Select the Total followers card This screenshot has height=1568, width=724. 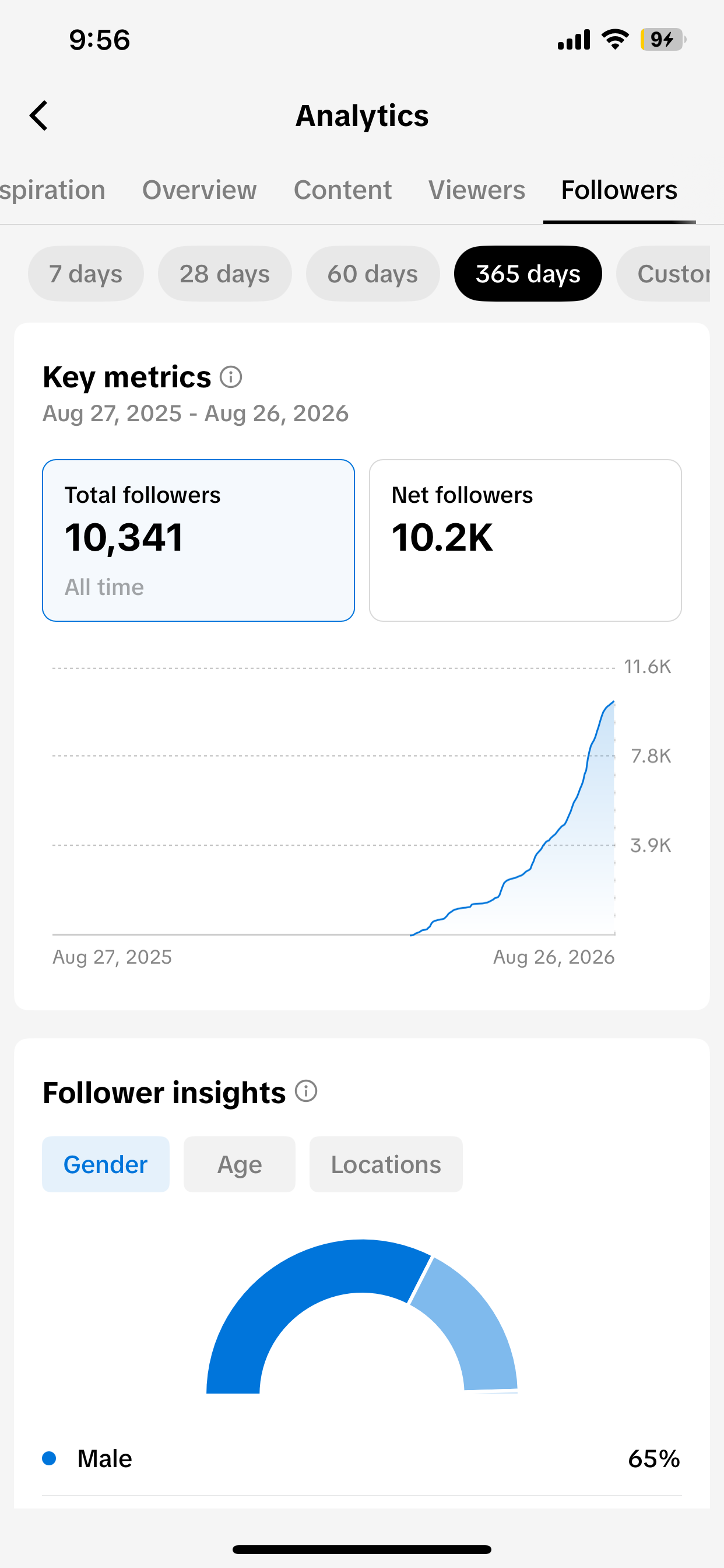[198, 541]
